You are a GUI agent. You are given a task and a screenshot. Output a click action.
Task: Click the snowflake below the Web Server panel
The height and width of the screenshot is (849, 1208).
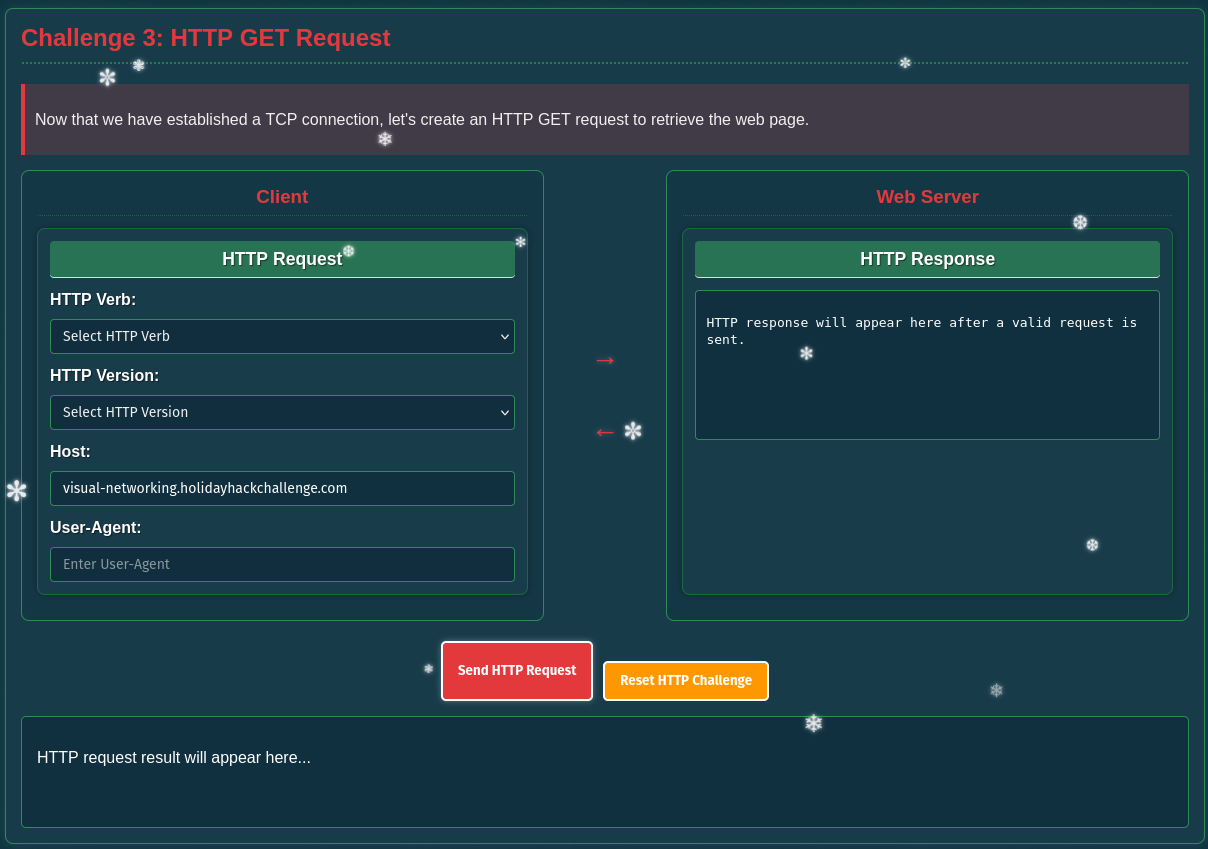[x=996, y=690]
